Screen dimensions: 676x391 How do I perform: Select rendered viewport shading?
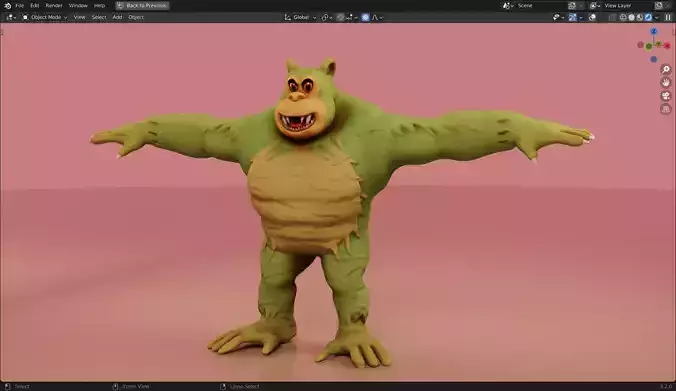click(x=648, y=17)
